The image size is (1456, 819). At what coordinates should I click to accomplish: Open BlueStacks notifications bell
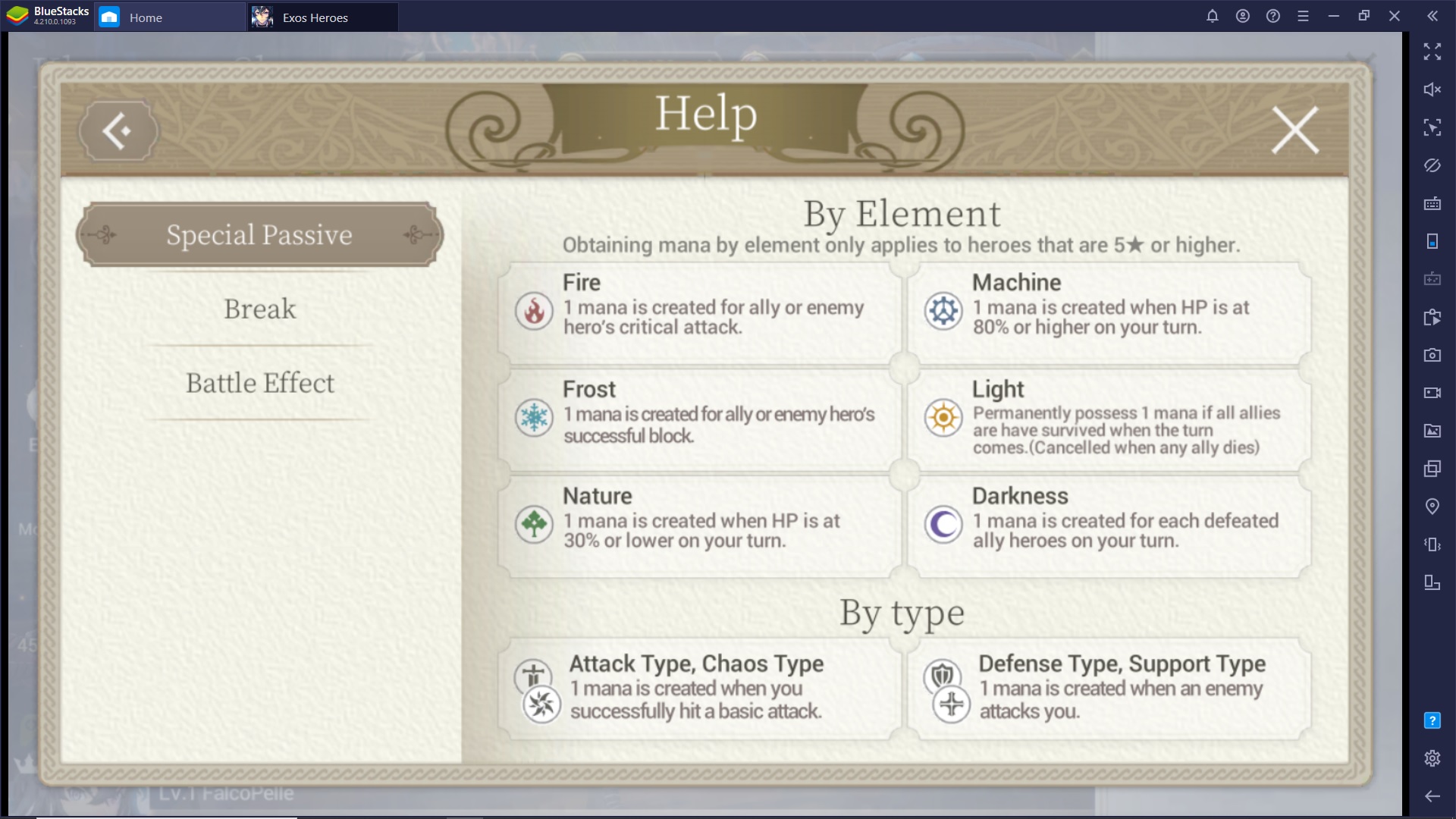[x=1213, y=16]
